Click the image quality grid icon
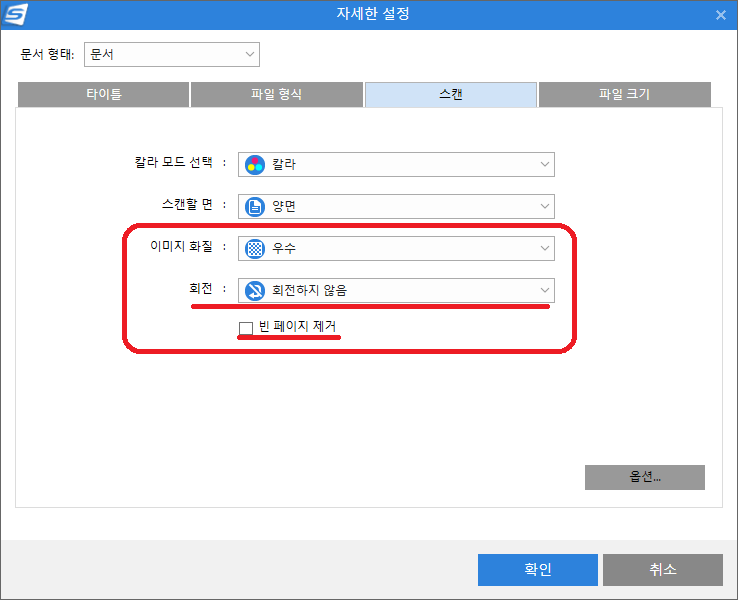The width and height of the screenshot is (738, 600). click(255, 248)
